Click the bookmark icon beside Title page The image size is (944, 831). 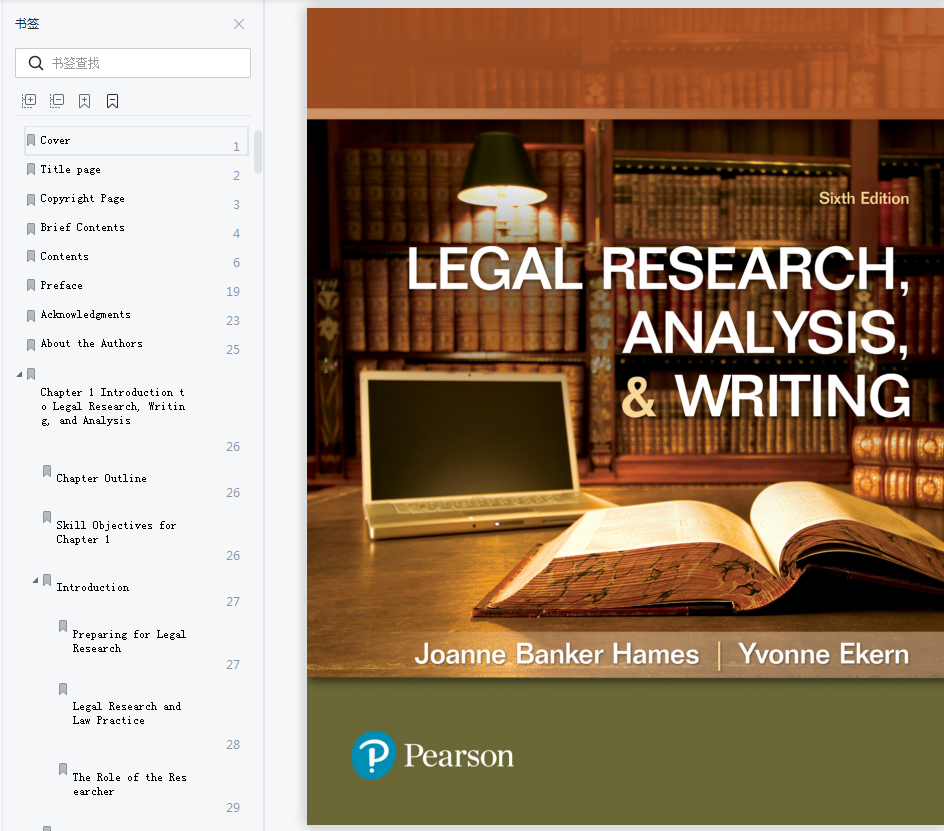tap(31, 169)
